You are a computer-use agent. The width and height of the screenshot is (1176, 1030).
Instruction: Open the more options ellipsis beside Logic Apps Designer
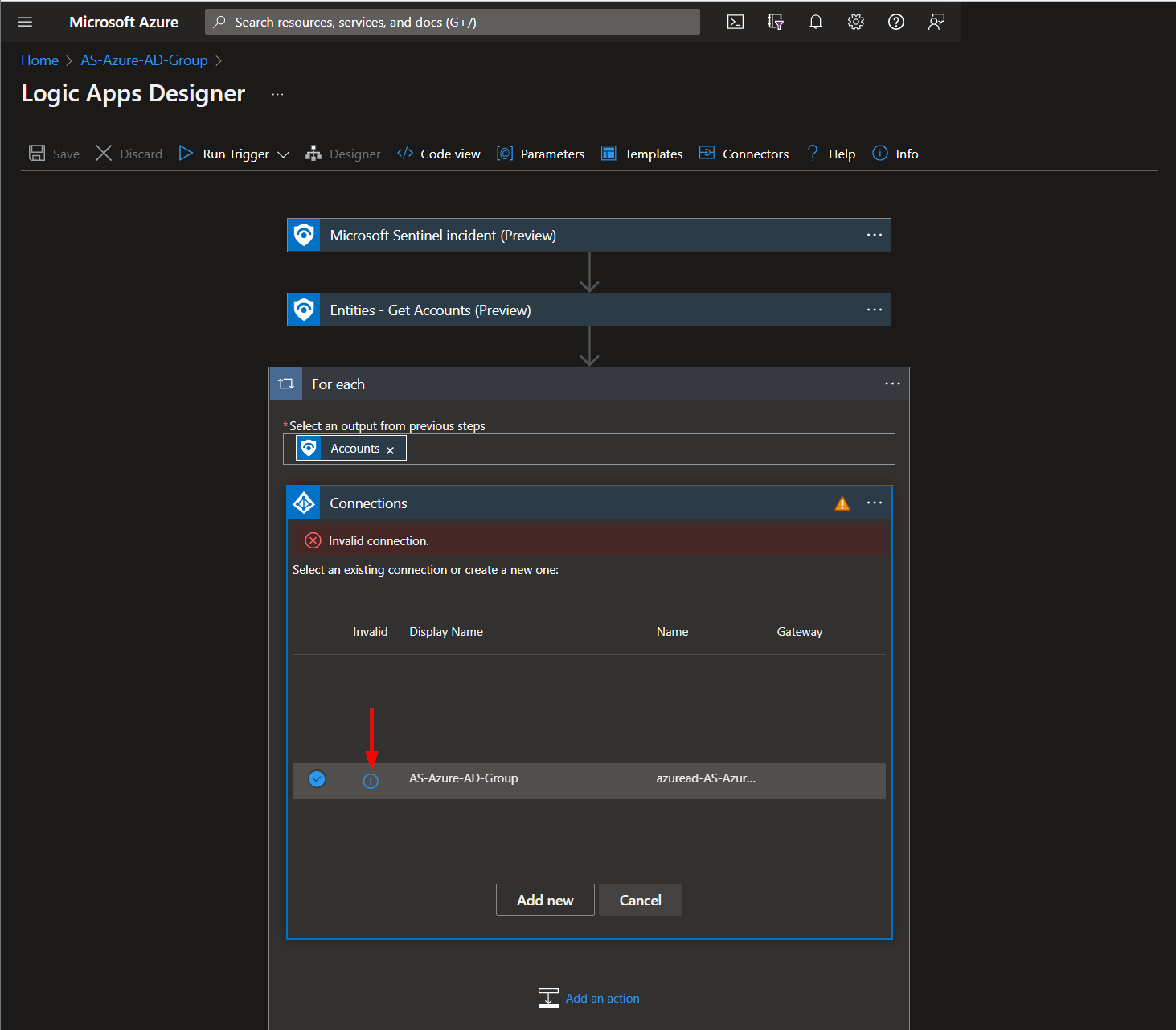[277, 94]
